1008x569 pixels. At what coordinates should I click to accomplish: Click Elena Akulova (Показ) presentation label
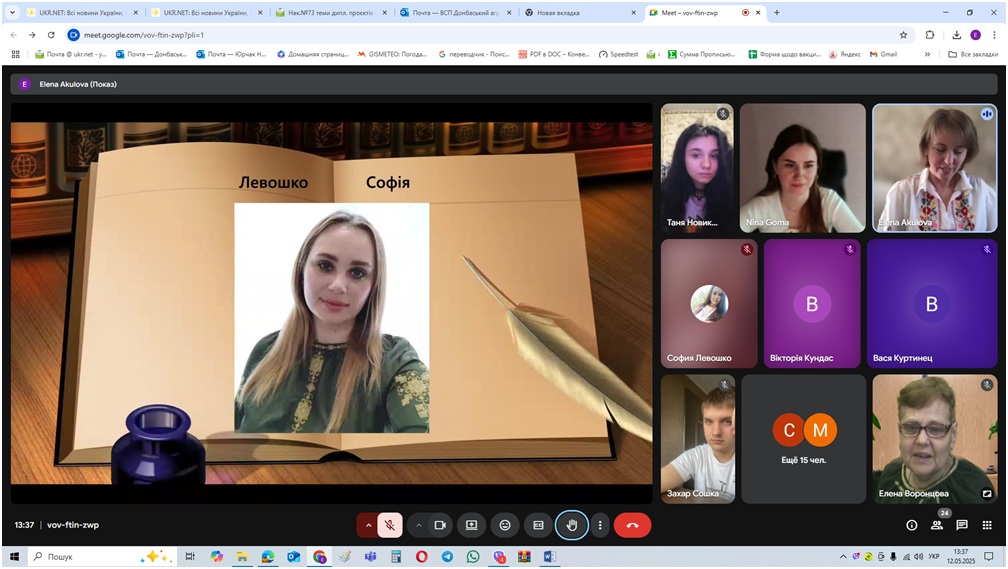tap(78, 84)
